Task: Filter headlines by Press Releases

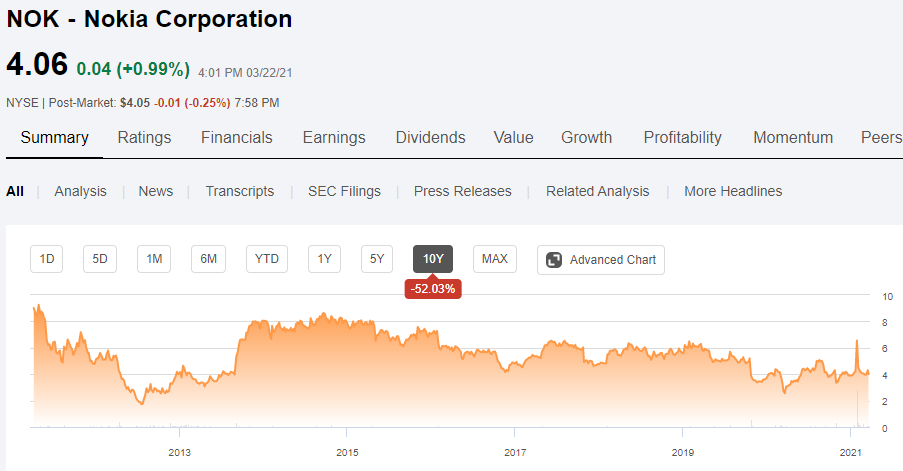Action: tap(462, 191)
